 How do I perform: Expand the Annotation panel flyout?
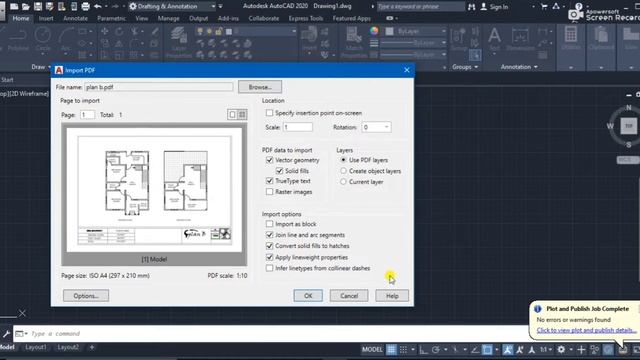(519, 67)
